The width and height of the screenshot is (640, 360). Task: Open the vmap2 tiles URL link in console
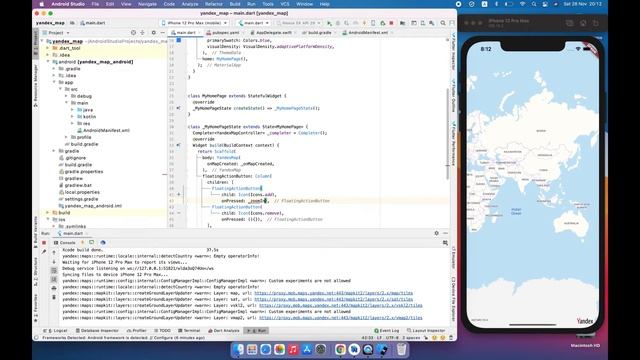pos(340,318)
